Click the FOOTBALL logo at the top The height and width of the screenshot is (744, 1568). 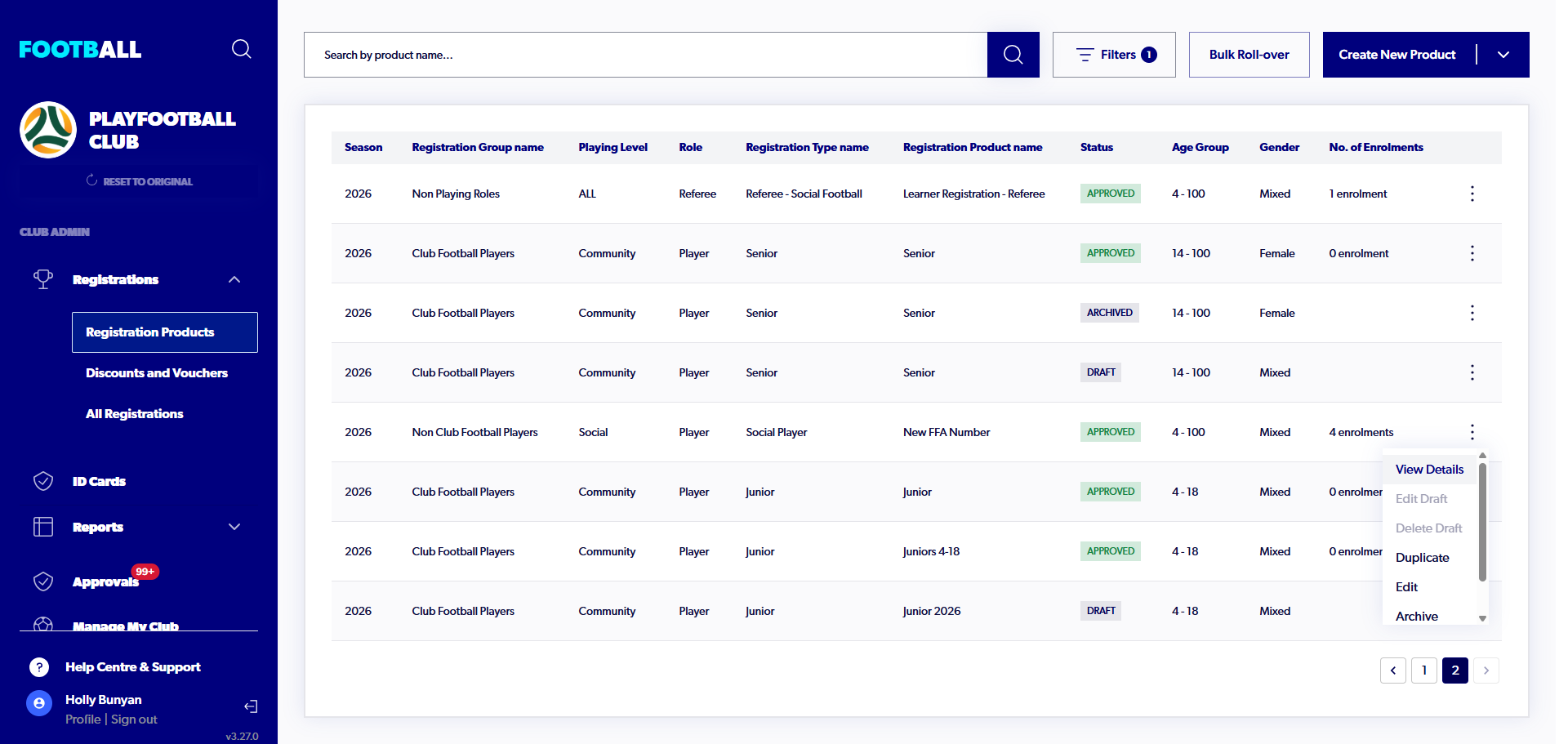pyautogui.click(x=80, y=50)
